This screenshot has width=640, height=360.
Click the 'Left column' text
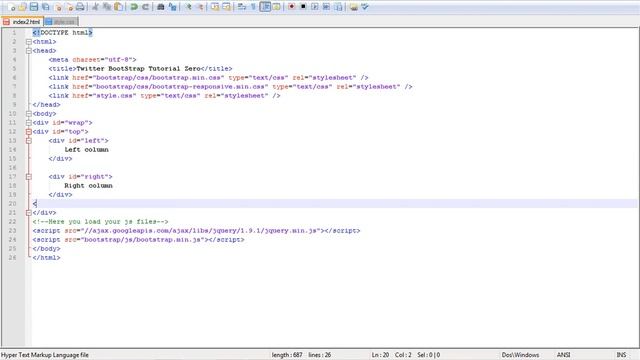pyautogui.click(x=87, y=149)
